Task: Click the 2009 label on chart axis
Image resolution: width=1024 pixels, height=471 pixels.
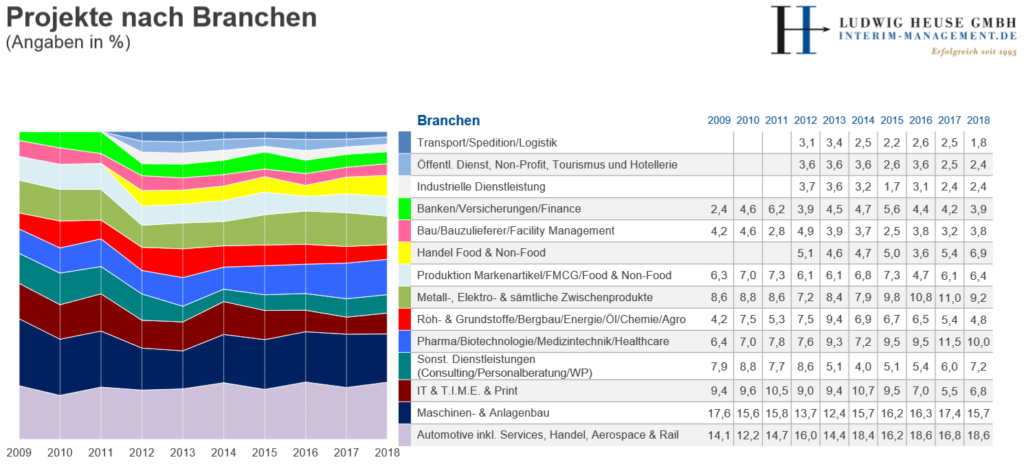Action: pyautogui.click(x=20, y=452)
